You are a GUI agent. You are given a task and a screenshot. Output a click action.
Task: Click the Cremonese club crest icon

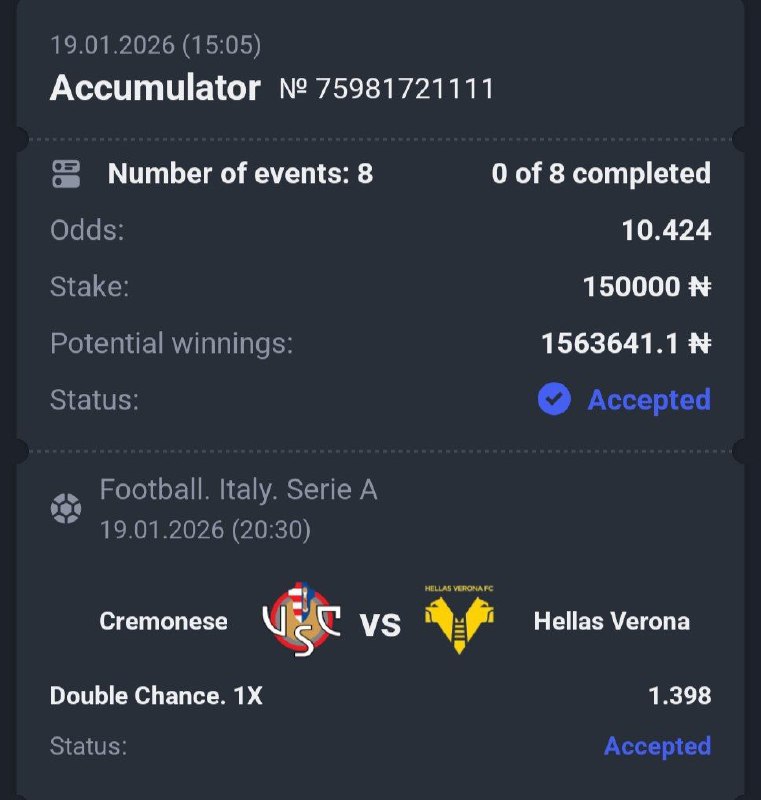point(301,622)
